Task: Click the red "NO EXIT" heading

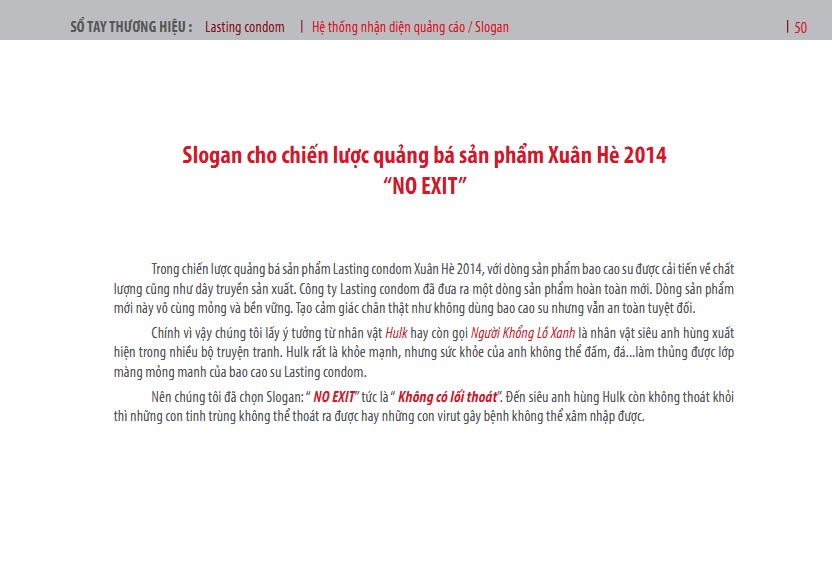Action: (424, 186)
